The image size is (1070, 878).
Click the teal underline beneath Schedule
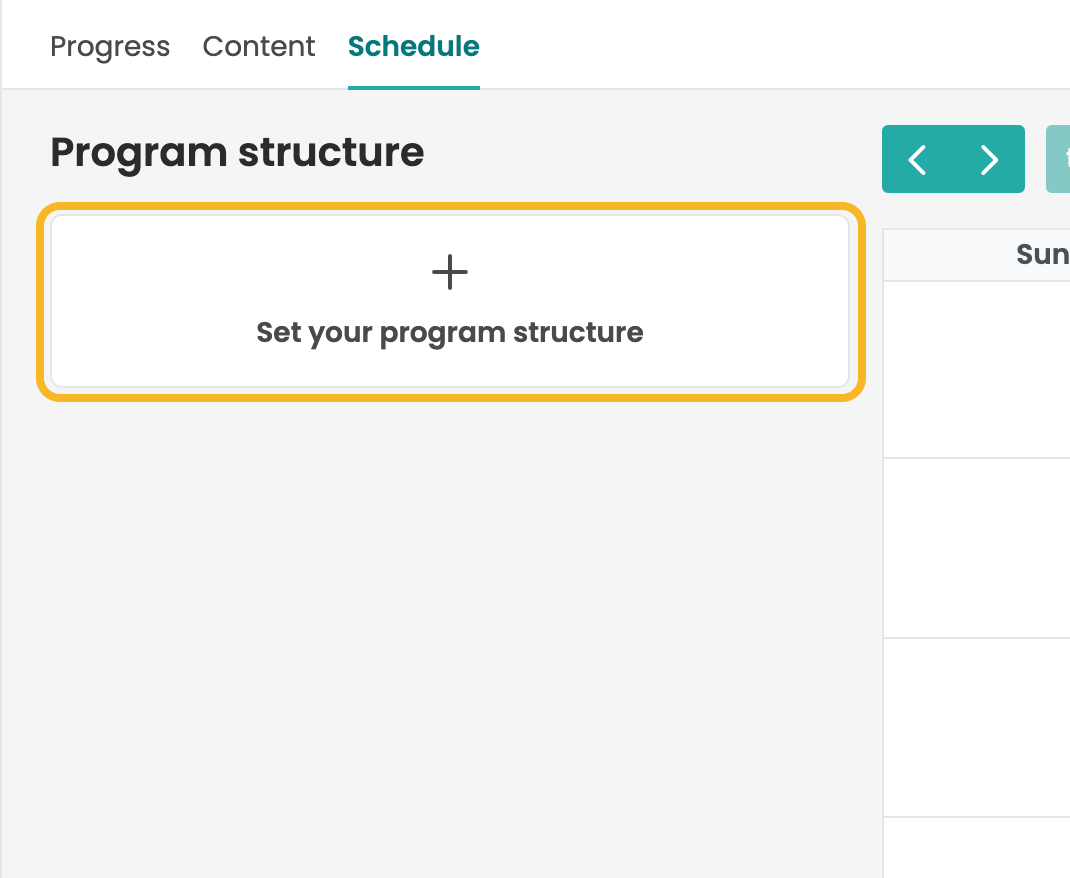tap(414, 88)
